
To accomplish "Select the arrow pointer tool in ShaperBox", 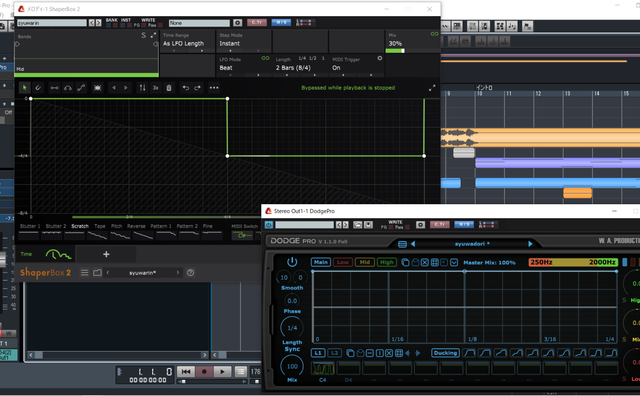I will coord(24,88).
